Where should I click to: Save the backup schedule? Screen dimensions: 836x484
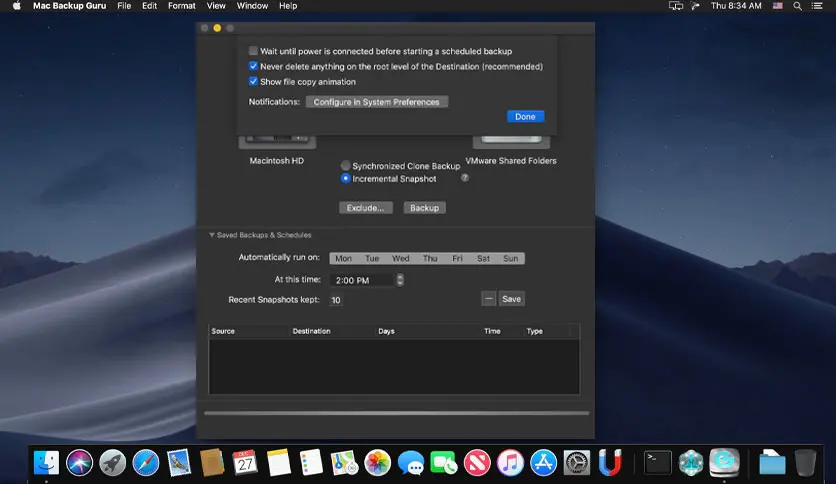[x=511, y=299]
